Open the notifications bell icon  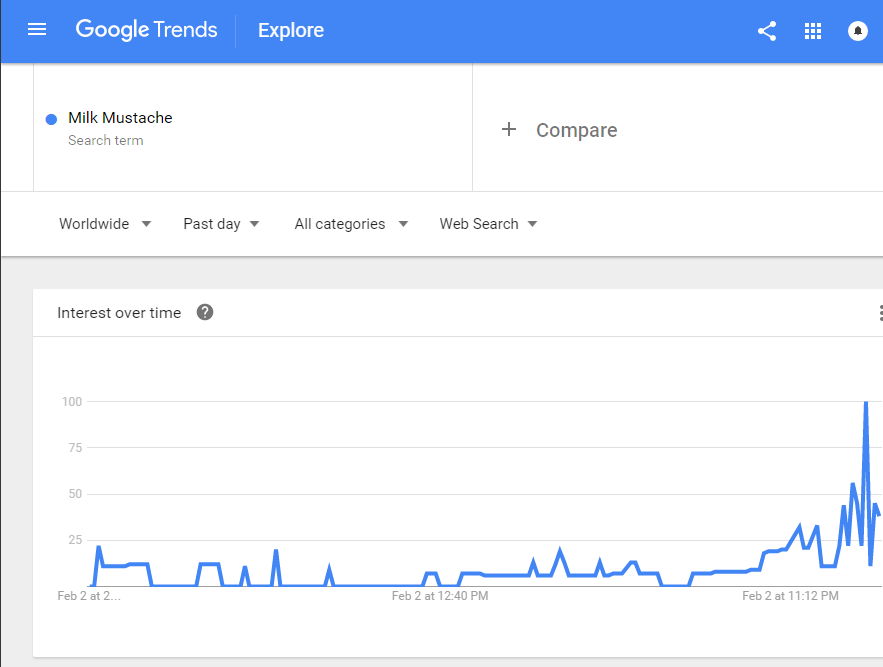[858, 31]
